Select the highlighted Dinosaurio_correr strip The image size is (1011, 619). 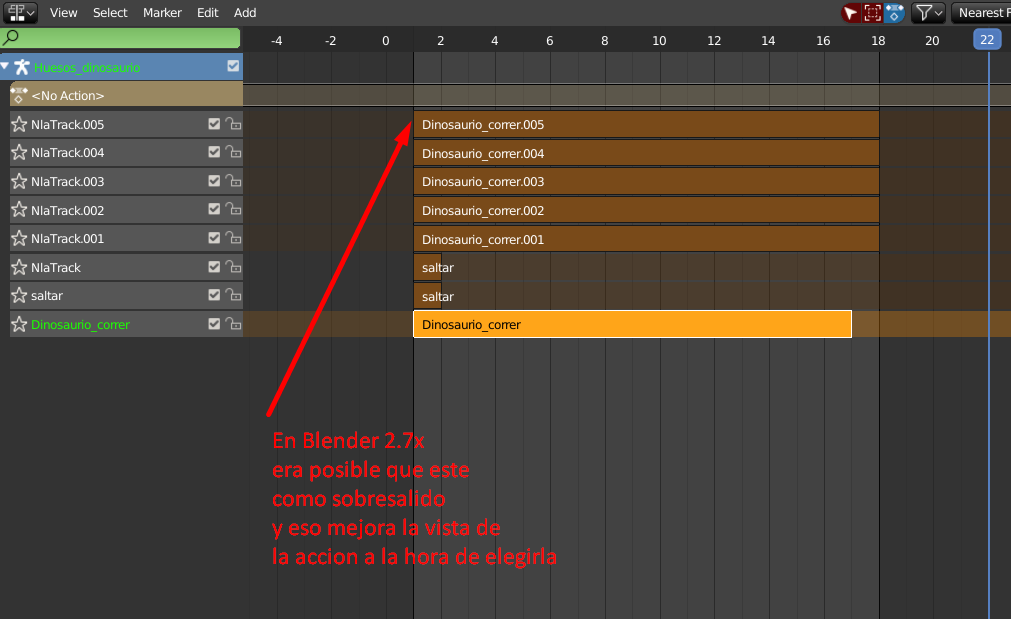tap(633, 324)
